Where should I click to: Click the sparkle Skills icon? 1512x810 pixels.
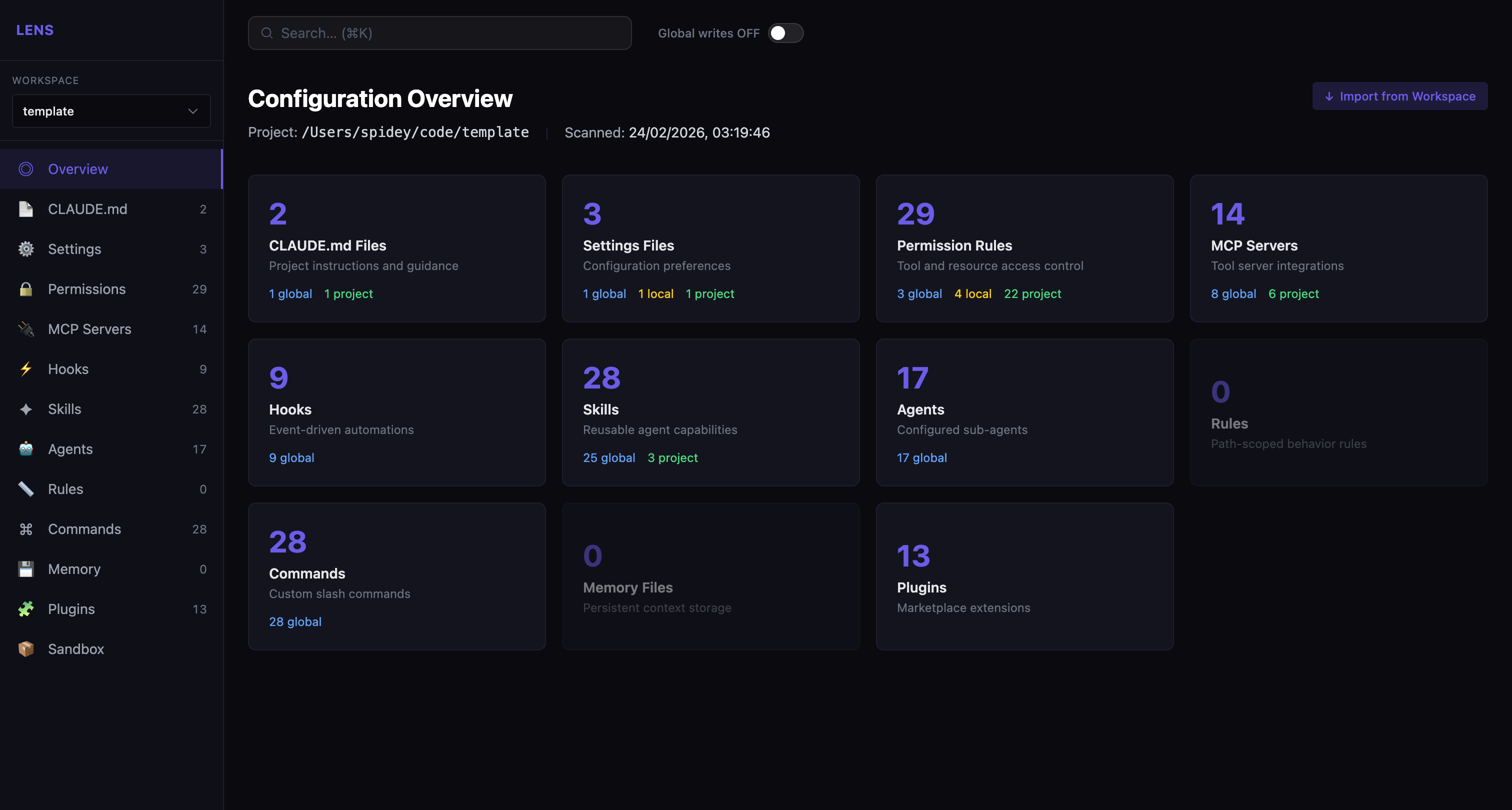pyautogui.click(x=26, y=409)
